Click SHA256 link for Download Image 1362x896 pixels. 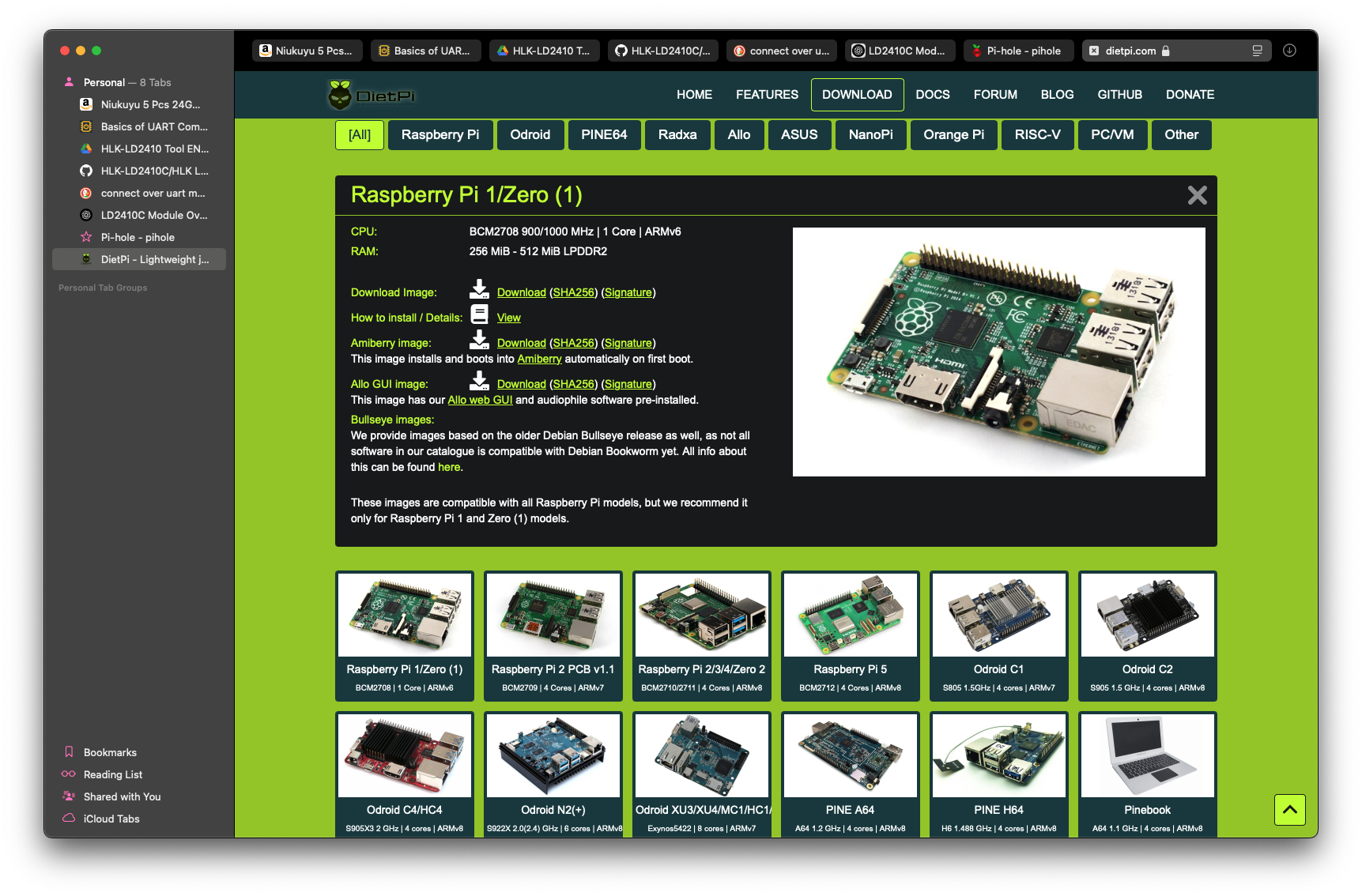tap(573, 292)
